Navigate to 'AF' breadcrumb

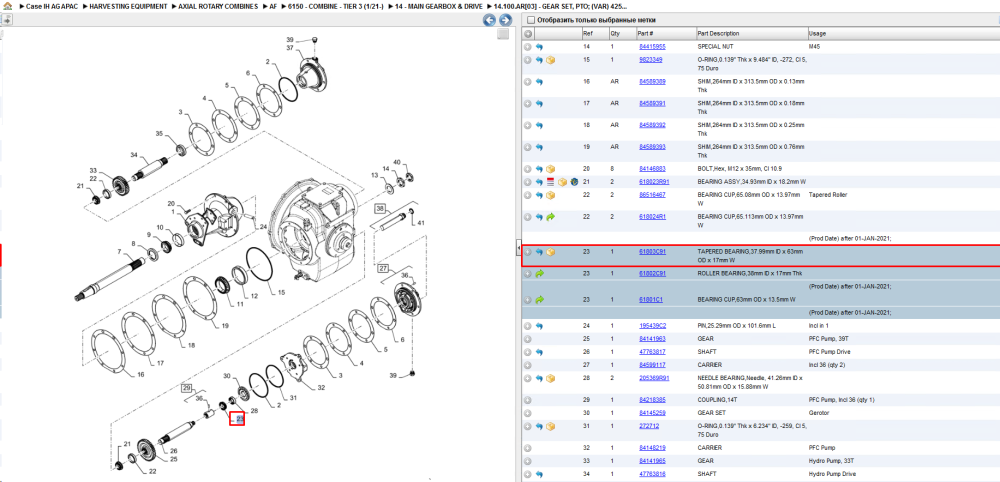pyautogui.click(x=273, y=6)
